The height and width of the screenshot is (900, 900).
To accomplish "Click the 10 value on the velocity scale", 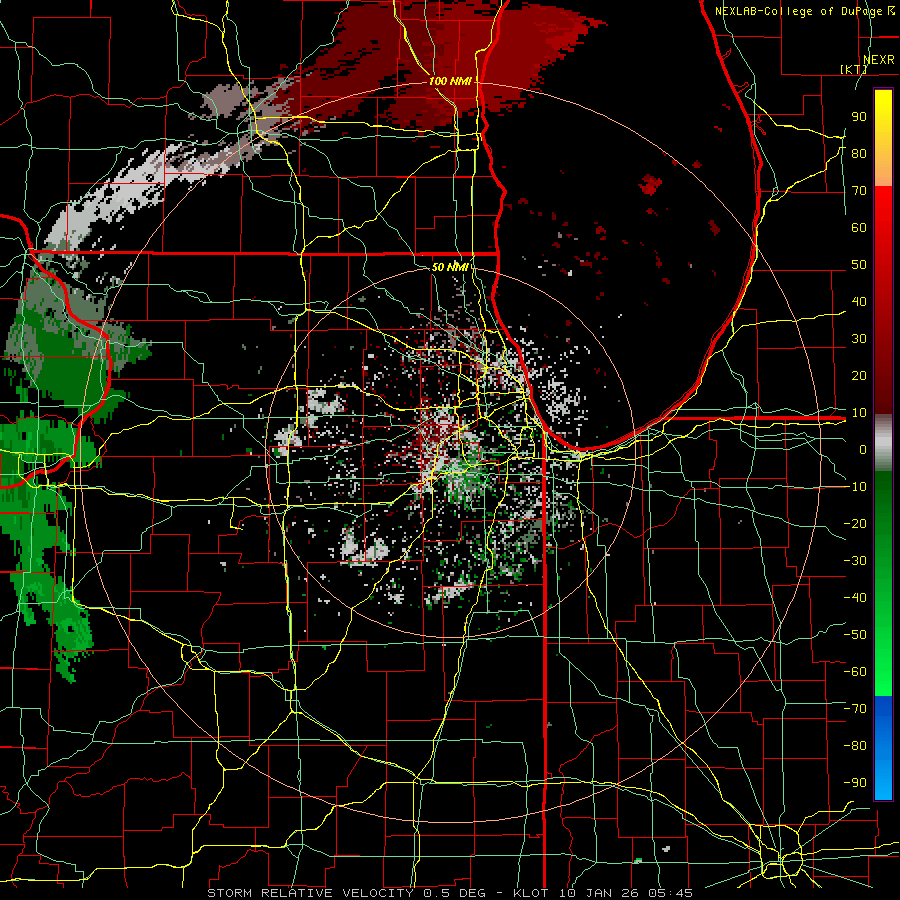I will [859, 413].
